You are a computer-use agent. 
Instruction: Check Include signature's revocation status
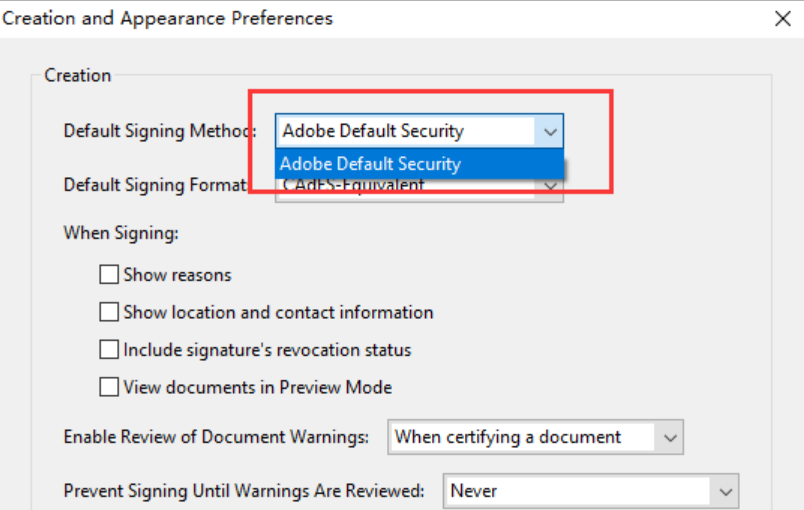[109, 350]
